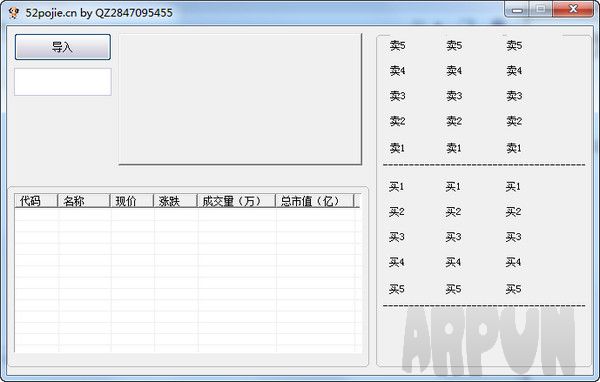This screenshot has height=382, width=600.
Task: Sort by the 代码 column header
Action: click(x=36, y=201)
